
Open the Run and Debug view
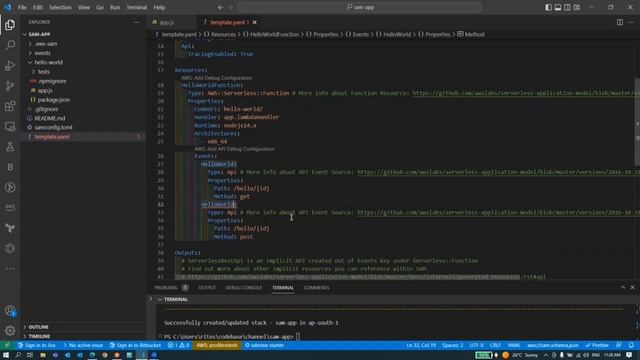click(10, 65)
